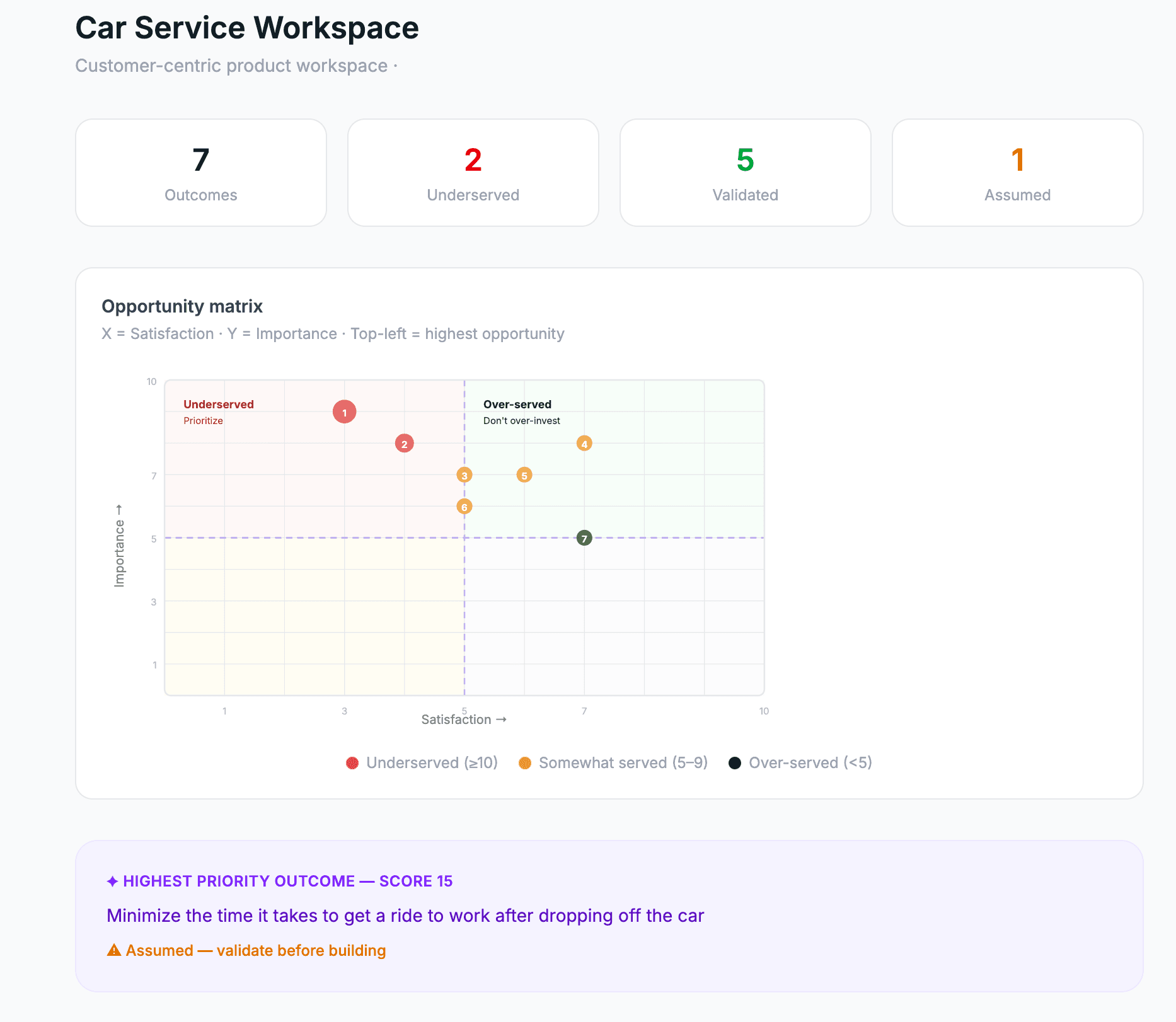
Task: Click orange Somewhat served legend swatch
Action: click(525, 763)
